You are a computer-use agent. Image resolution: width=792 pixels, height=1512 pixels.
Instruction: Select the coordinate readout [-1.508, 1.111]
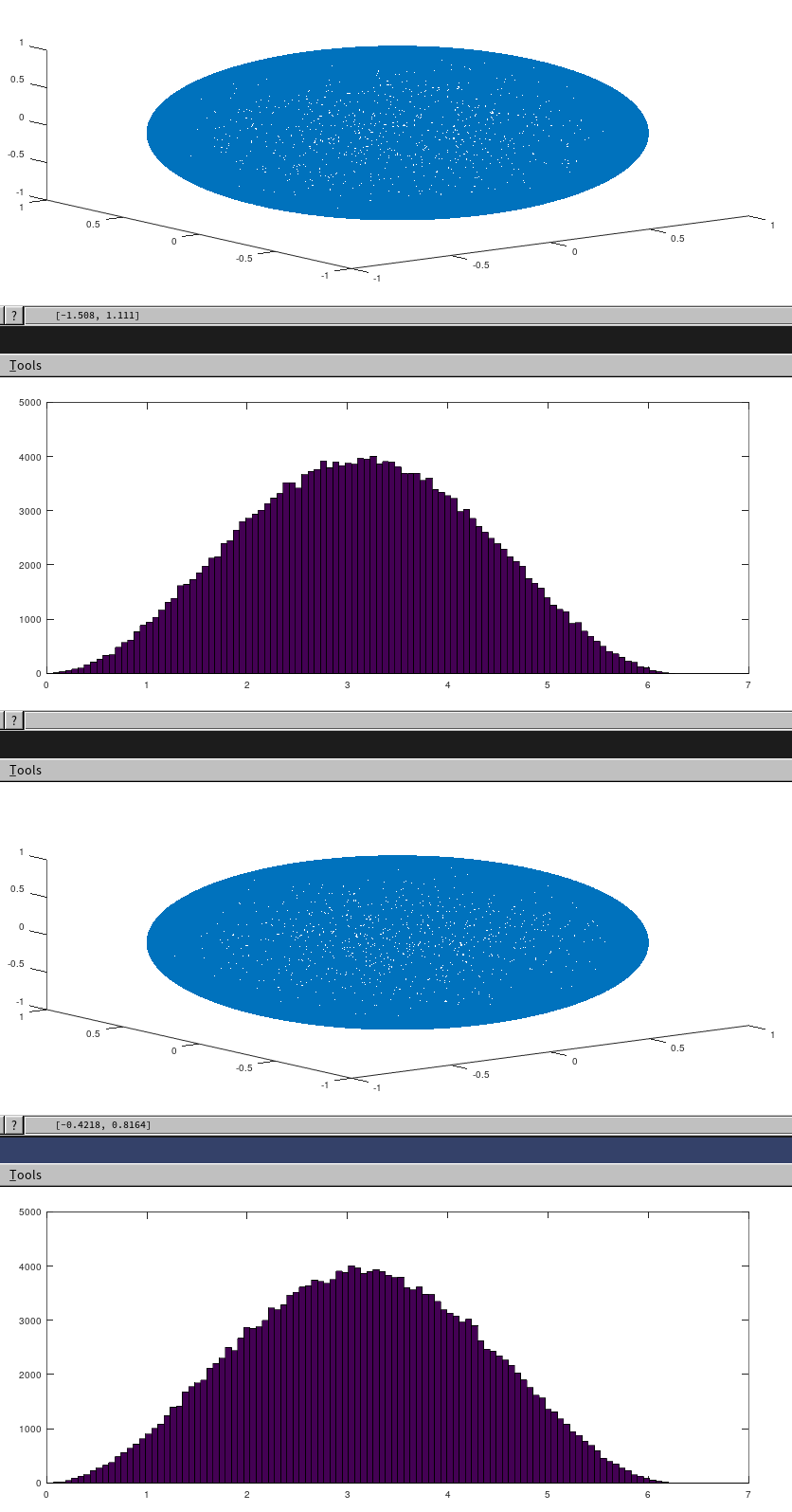click(x=98, y=316)
